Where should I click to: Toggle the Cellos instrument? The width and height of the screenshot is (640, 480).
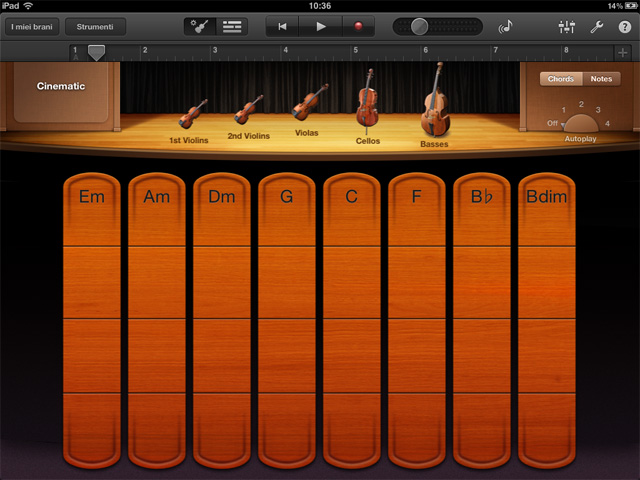367,106
